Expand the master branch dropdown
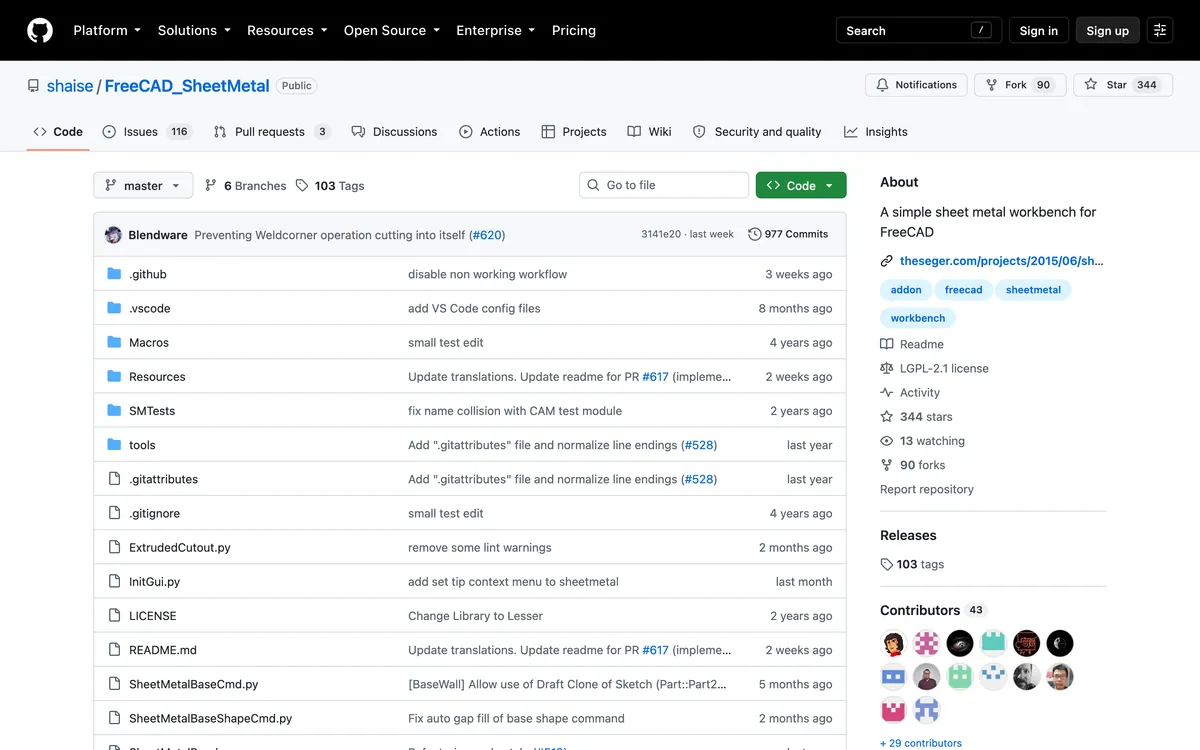Image resolution: width=1200 pixels, height=750 pixels. [143, 185]
